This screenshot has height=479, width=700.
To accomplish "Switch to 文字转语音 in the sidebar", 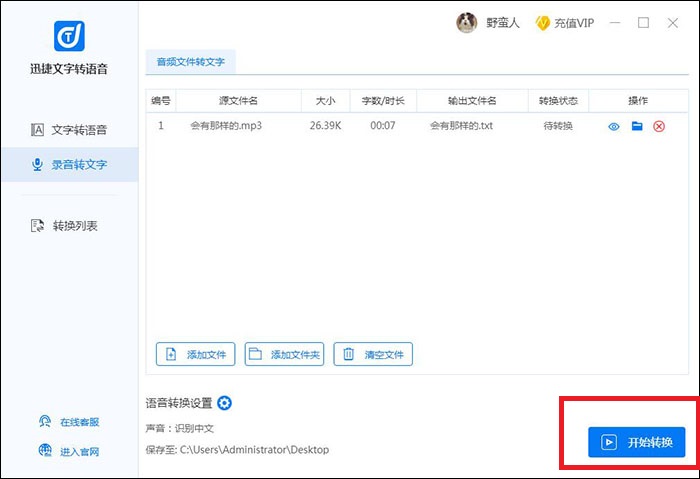I will 69,130.
